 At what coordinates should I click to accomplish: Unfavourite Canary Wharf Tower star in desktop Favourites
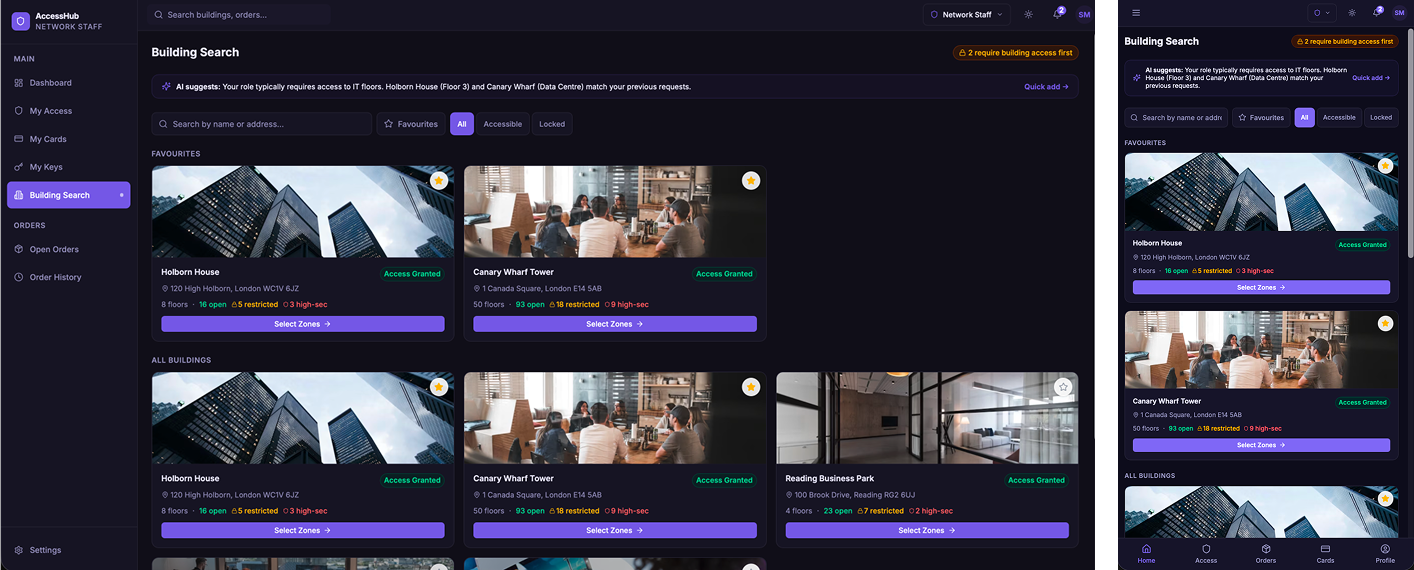pyautogui.click(x=751, y=181)
